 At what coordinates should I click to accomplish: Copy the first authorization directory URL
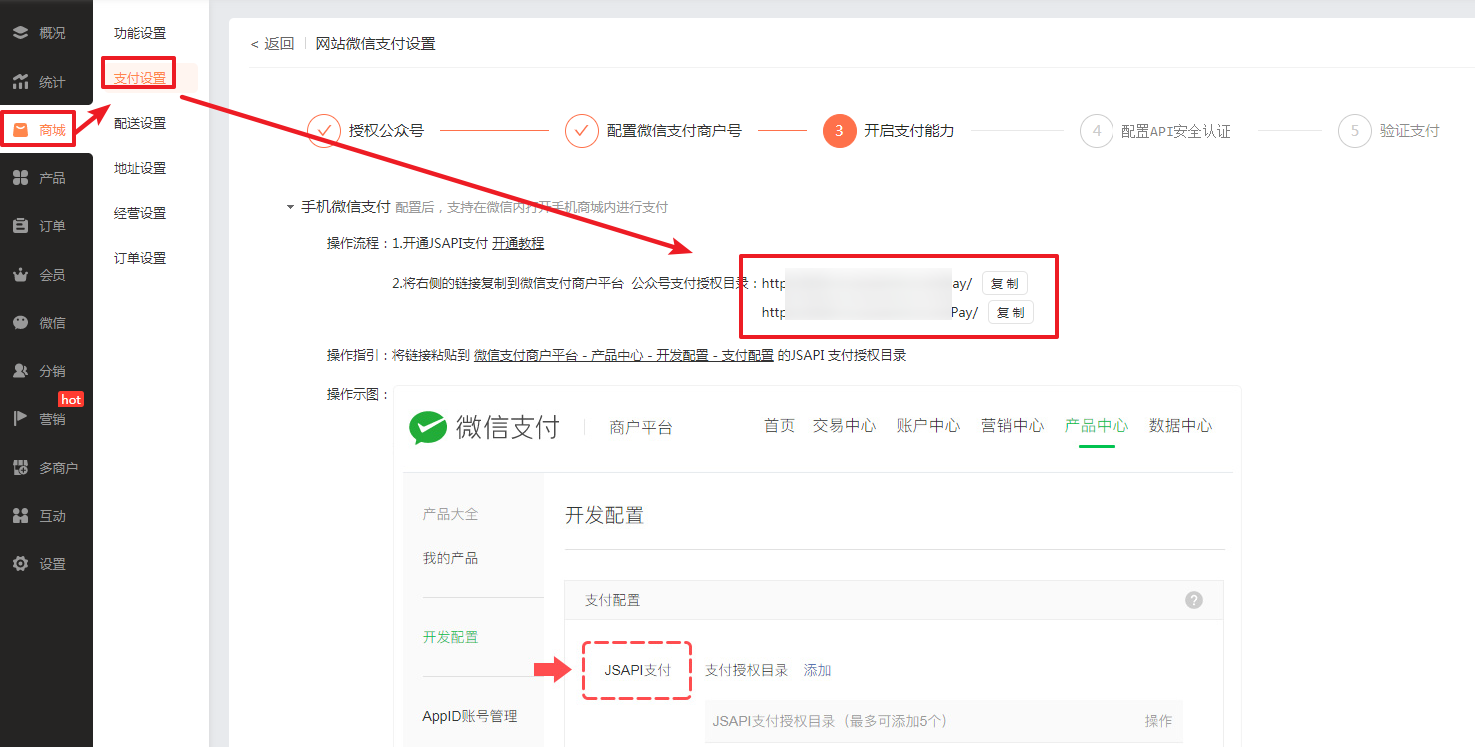click(1004, 283)
